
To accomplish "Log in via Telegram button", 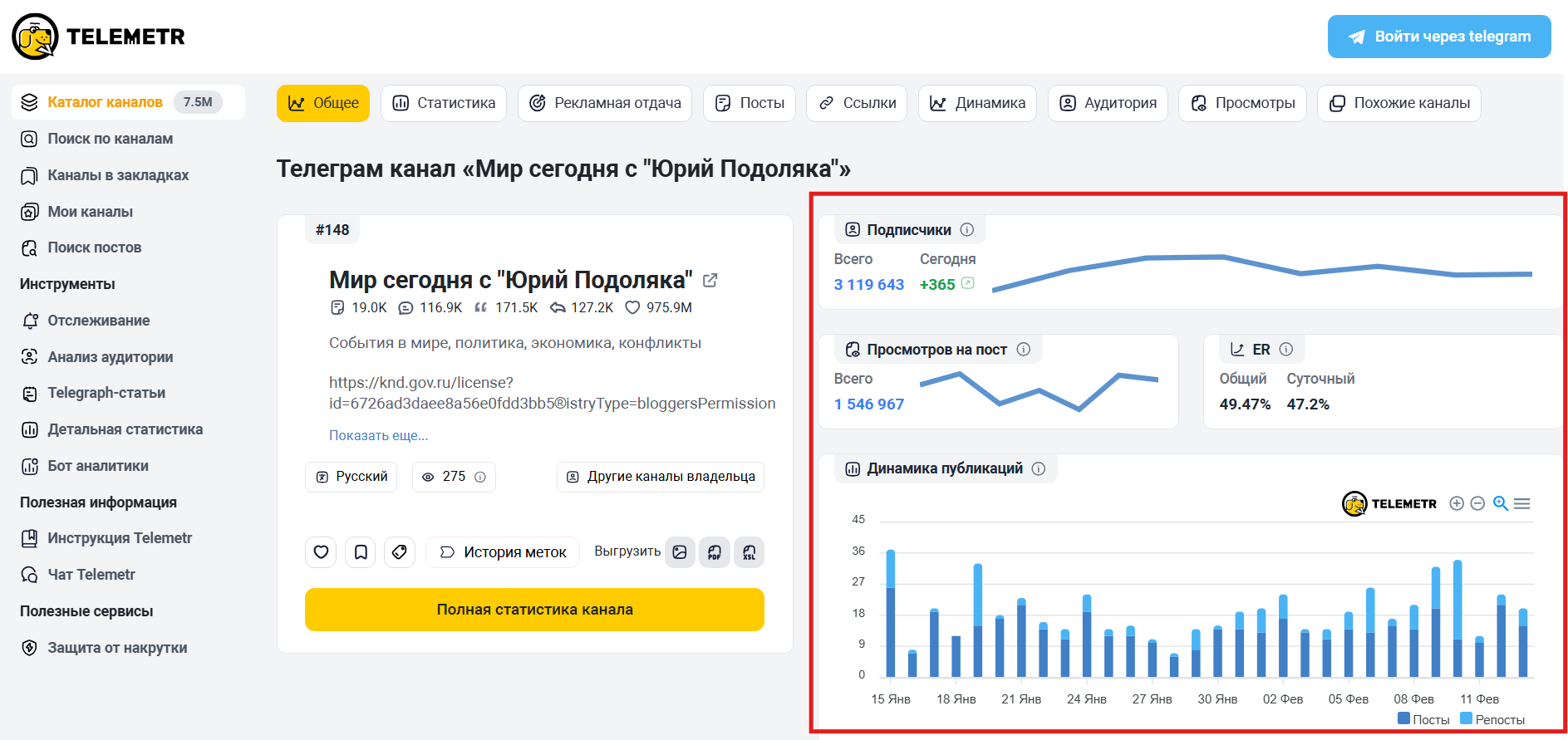I will [1439, 37].
